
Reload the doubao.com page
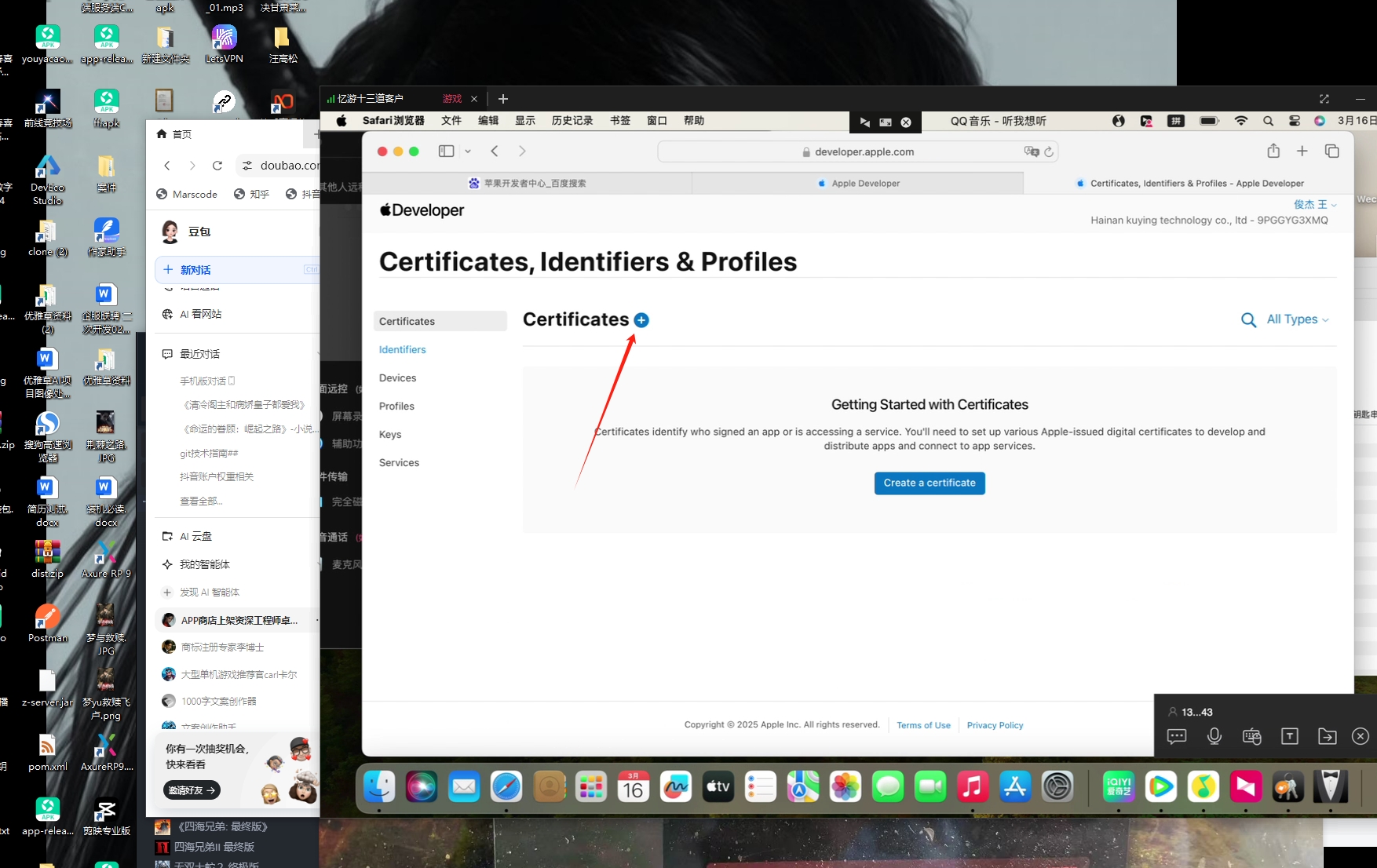(217, 166)
